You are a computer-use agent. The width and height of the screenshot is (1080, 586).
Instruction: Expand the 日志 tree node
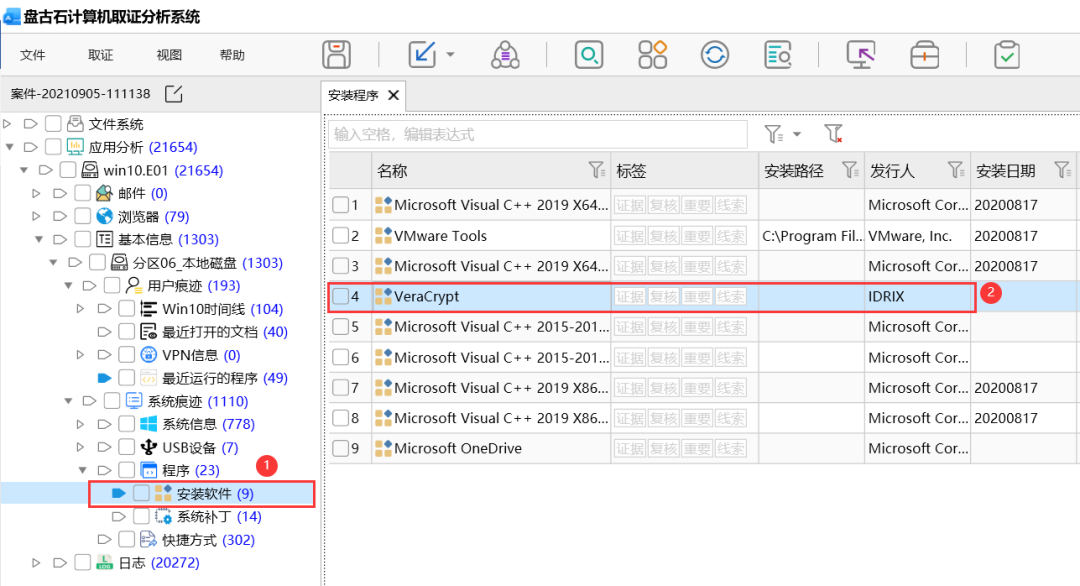pyautogui.click(x=37, y=563)
